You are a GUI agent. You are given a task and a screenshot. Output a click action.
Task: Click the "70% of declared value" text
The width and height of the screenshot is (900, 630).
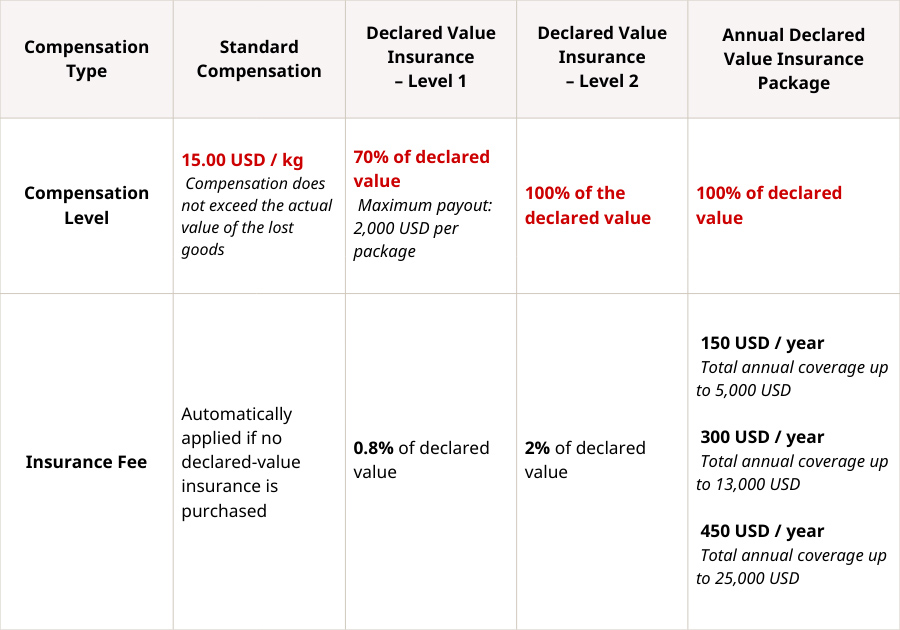tap(421, 168)
